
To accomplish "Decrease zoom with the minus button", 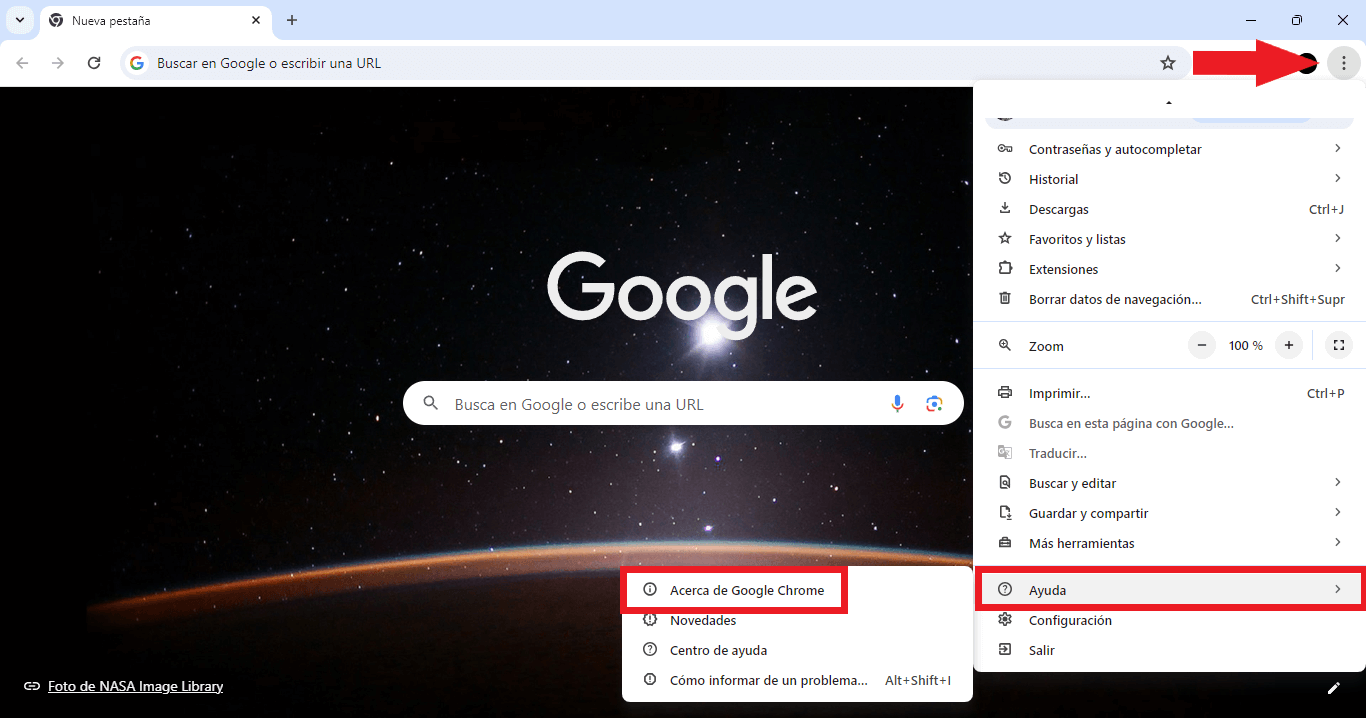I will click(x=1202, y=345).
